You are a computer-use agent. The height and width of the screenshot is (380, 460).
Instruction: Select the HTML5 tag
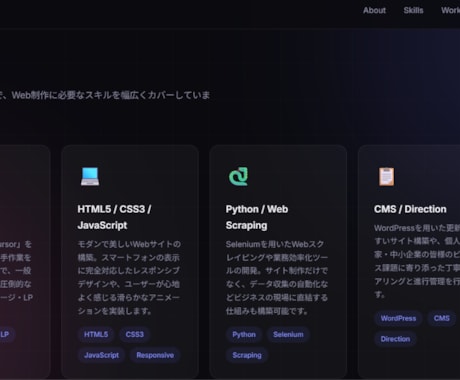point(96,334)
